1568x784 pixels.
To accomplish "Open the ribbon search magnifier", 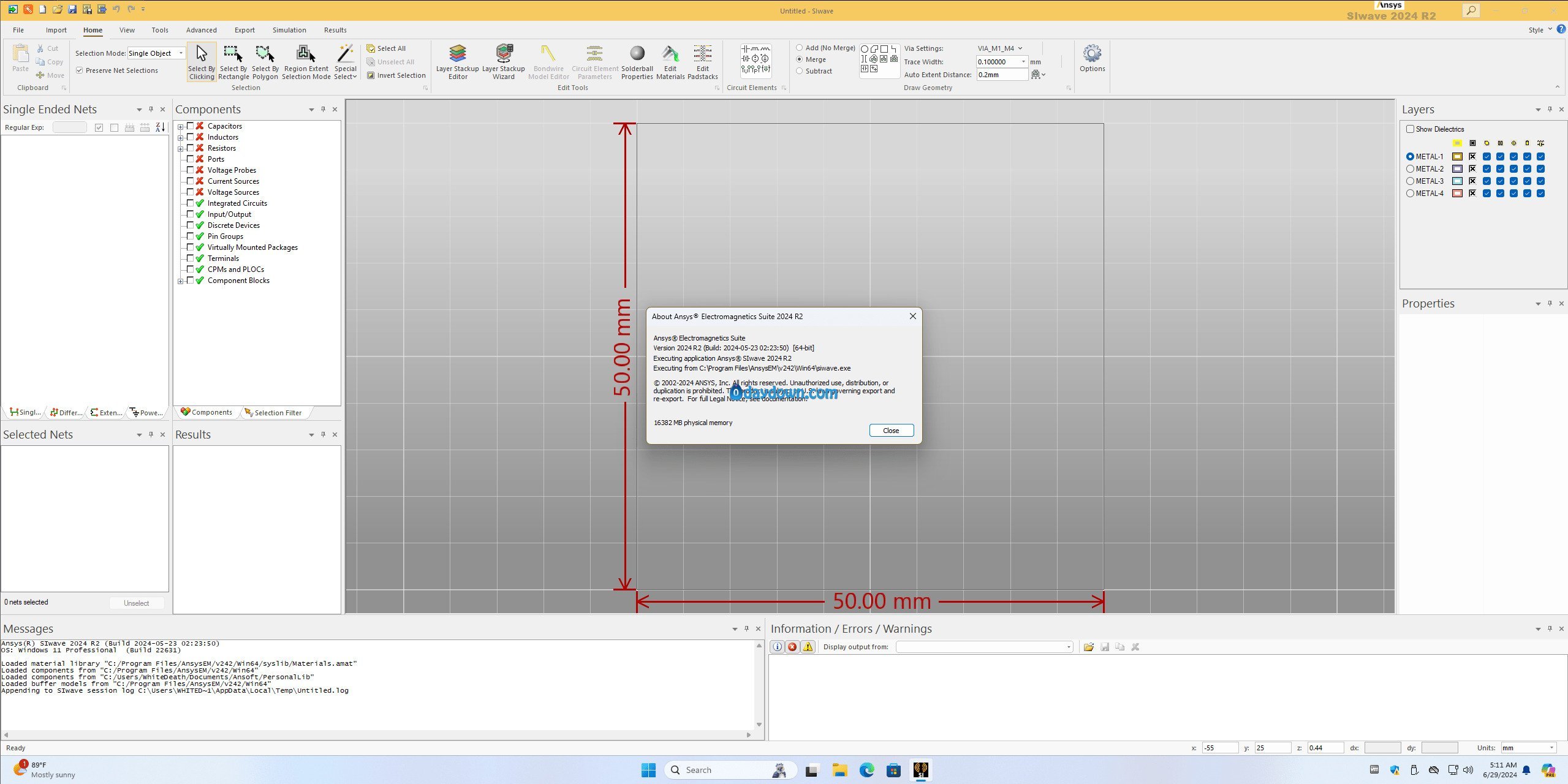I will 1471,10.
